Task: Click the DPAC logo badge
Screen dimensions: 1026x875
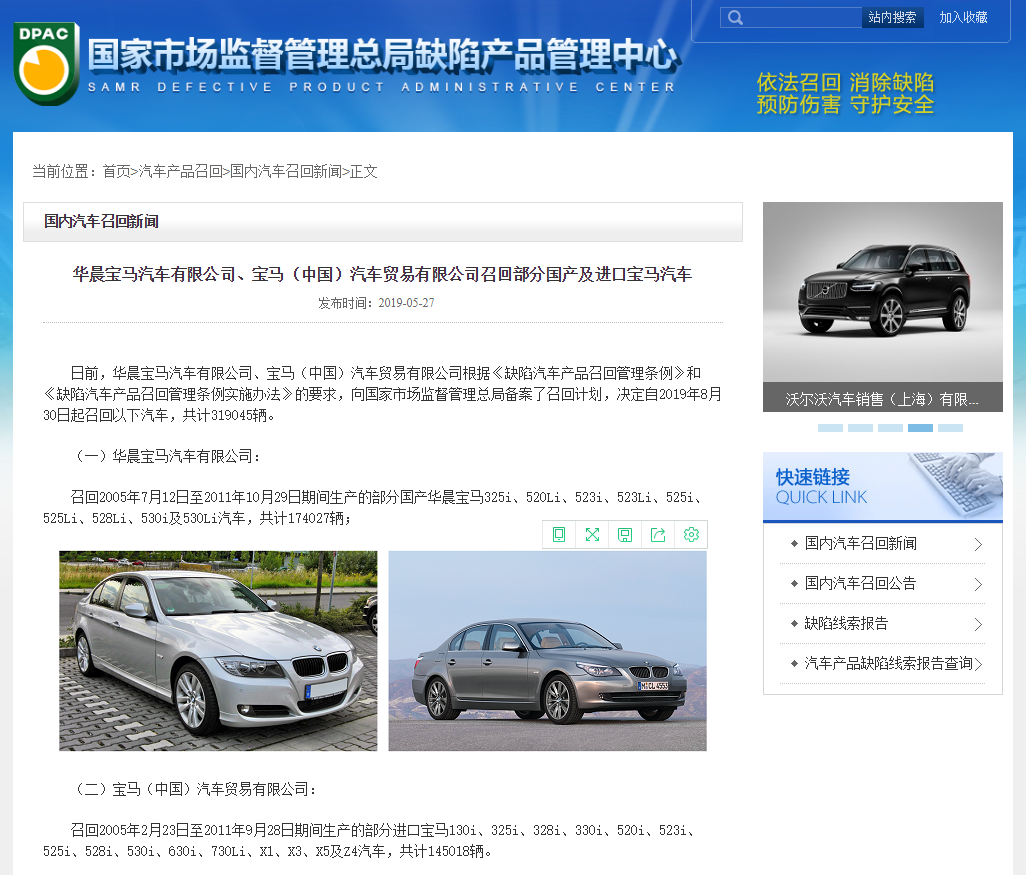Action: 46,63
